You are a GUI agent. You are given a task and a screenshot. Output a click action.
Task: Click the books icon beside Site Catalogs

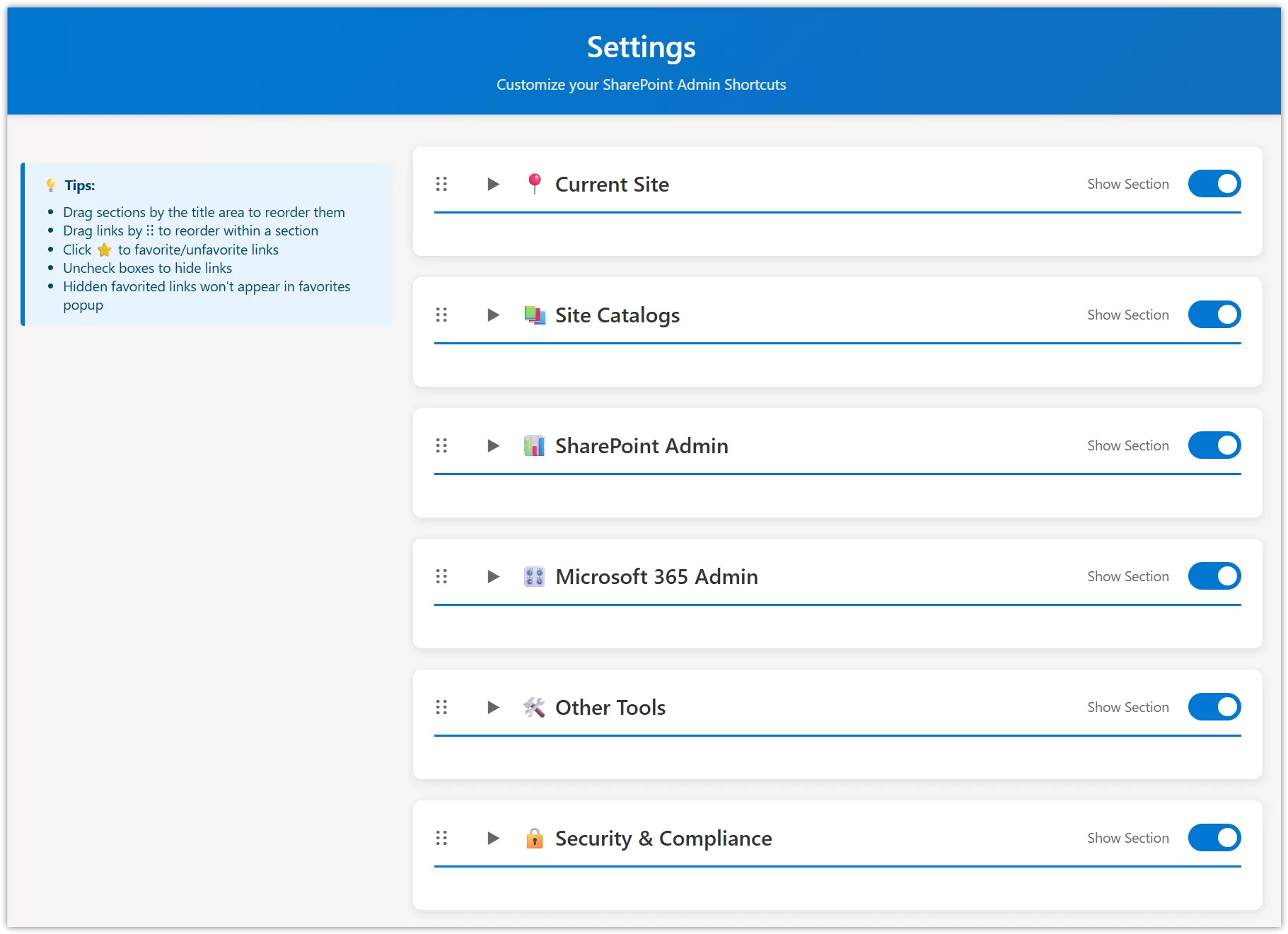[535, 315]
